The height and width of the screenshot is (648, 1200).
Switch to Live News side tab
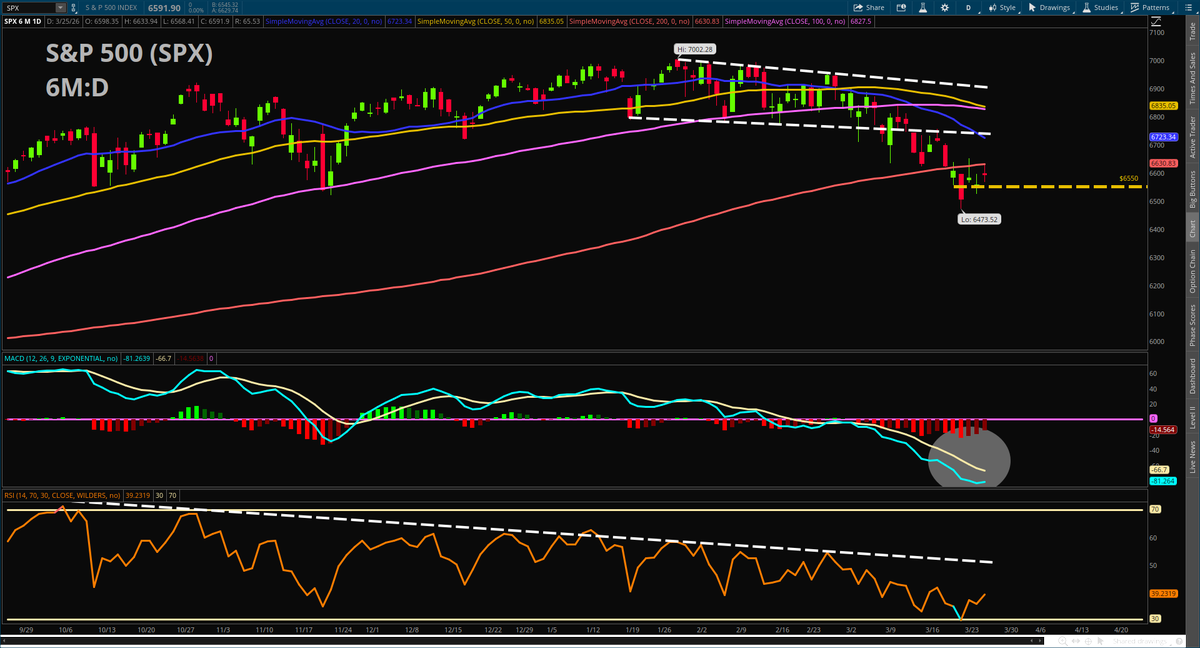click(1191, 455)
